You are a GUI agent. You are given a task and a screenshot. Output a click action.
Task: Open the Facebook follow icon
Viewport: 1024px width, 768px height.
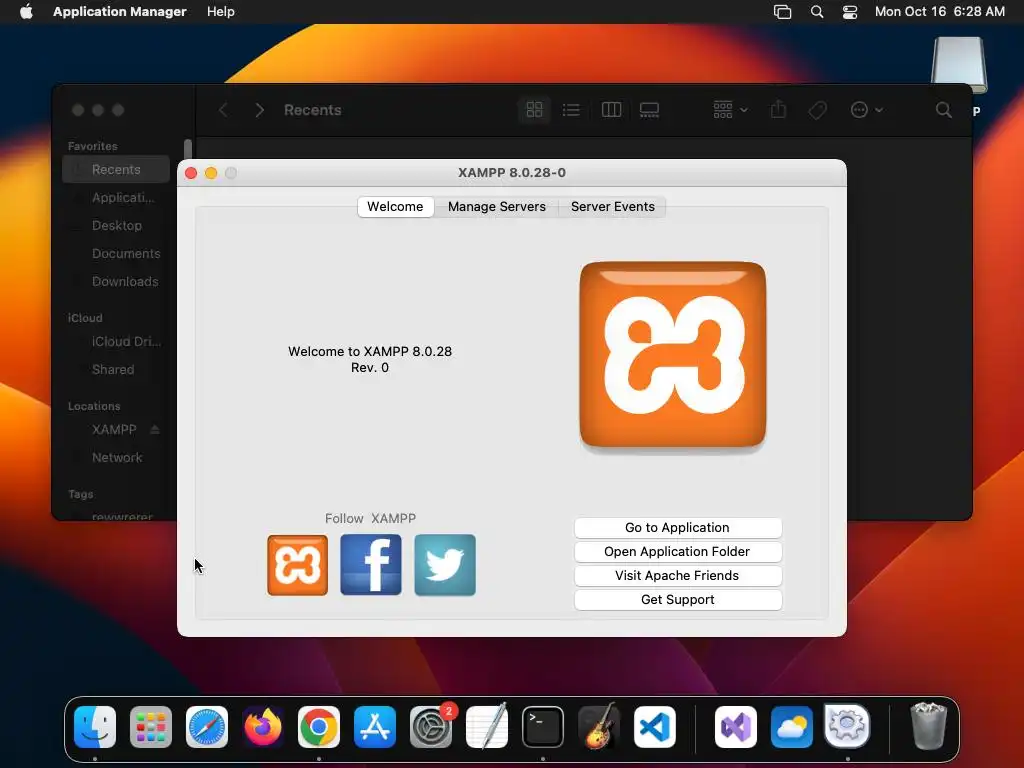(371, 565)
